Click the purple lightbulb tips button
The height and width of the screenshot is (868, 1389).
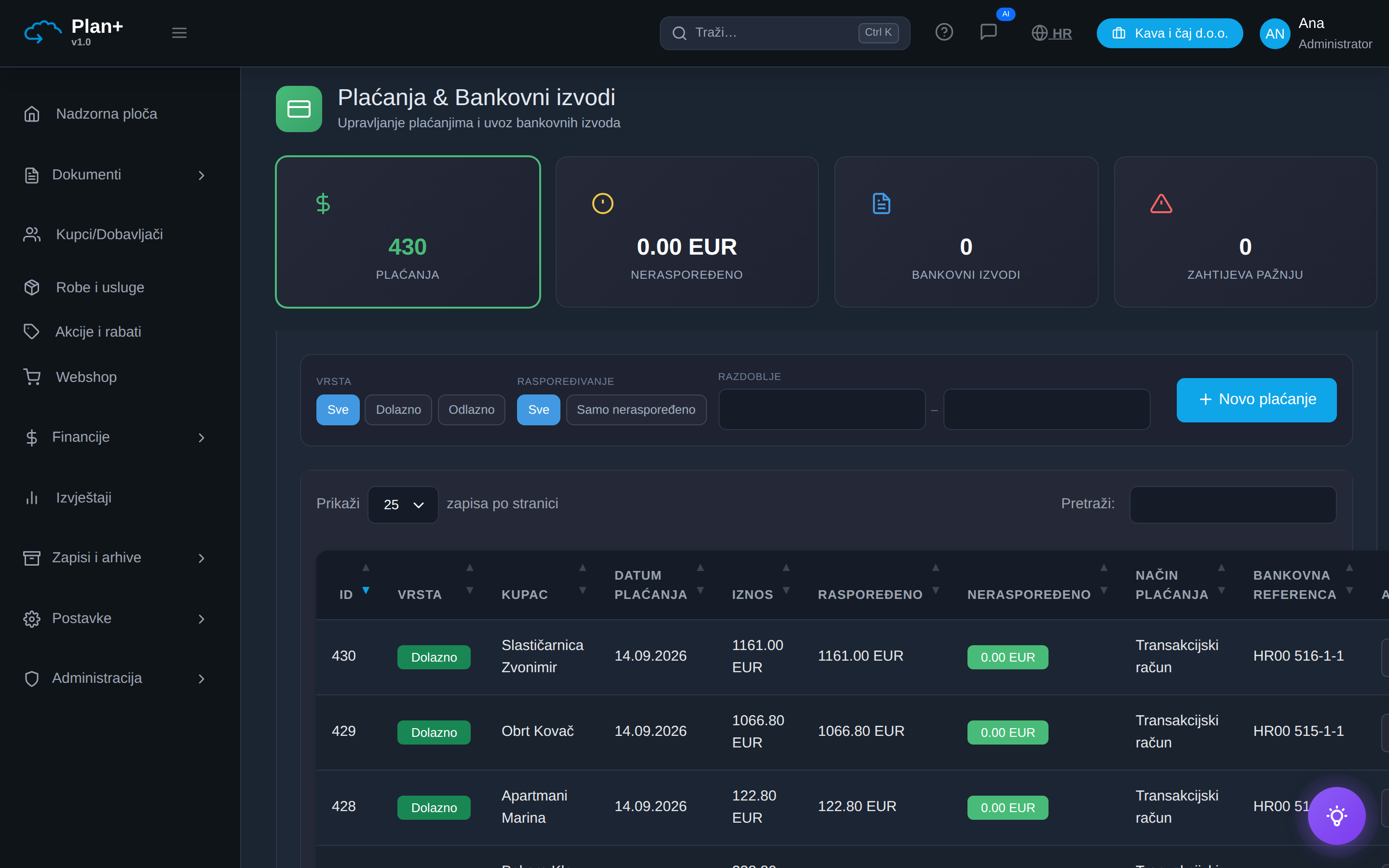pyautogui.click(x=1336, y=815)
